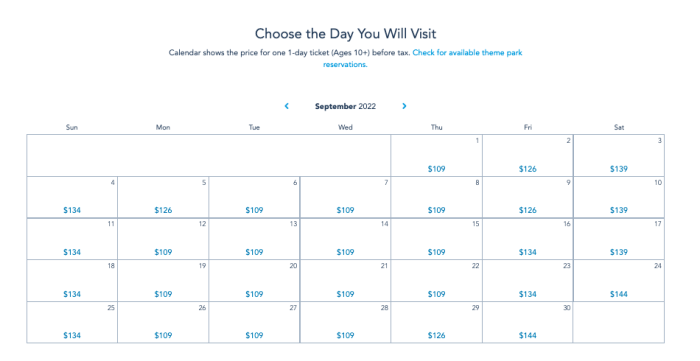Select Friday September 16 at $134
Image resolution: width=700 pixels, height=361 pixels.
pyautogui.click(x=528, y=239)
